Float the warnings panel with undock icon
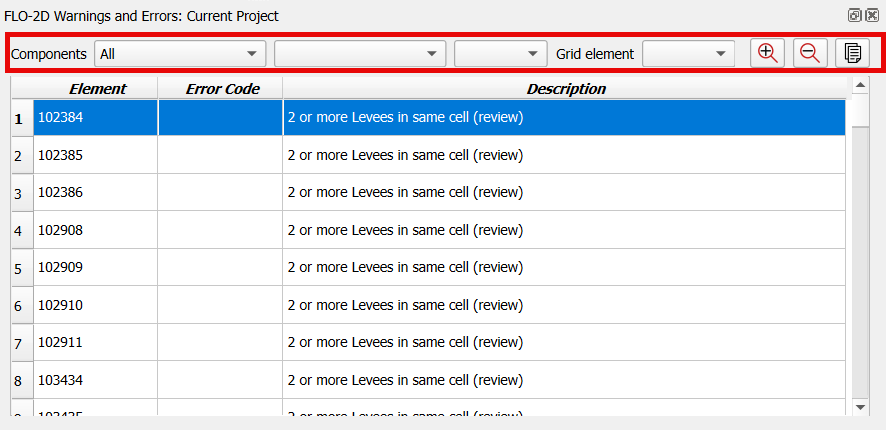This screenshot has height=430, width=886. pyautogui.click(x=855, y=16)
